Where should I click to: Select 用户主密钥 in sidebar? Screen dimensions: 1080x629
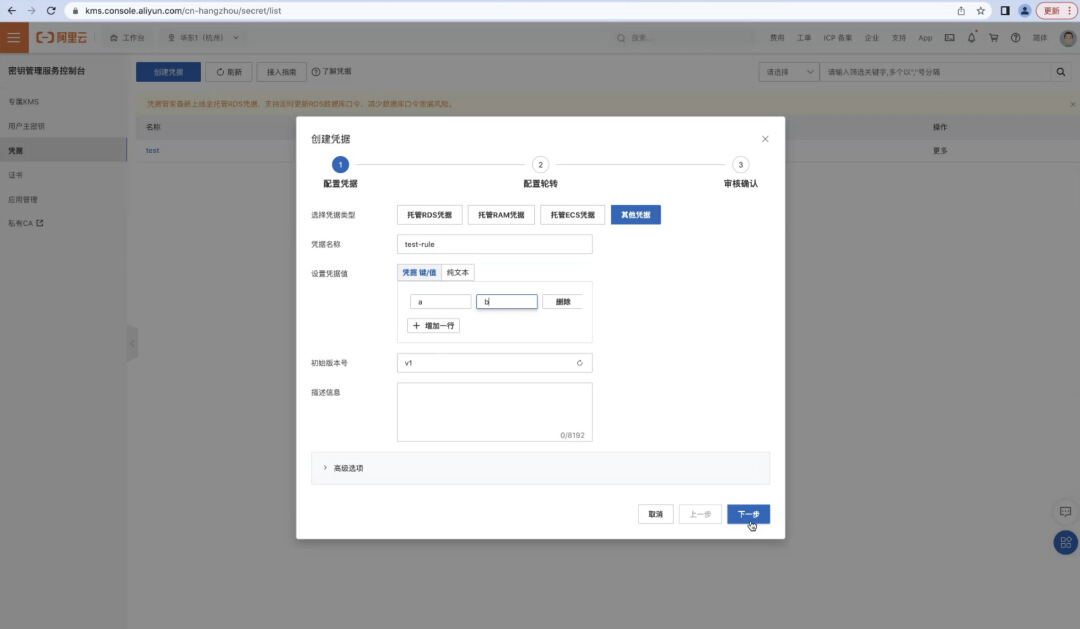63,126
